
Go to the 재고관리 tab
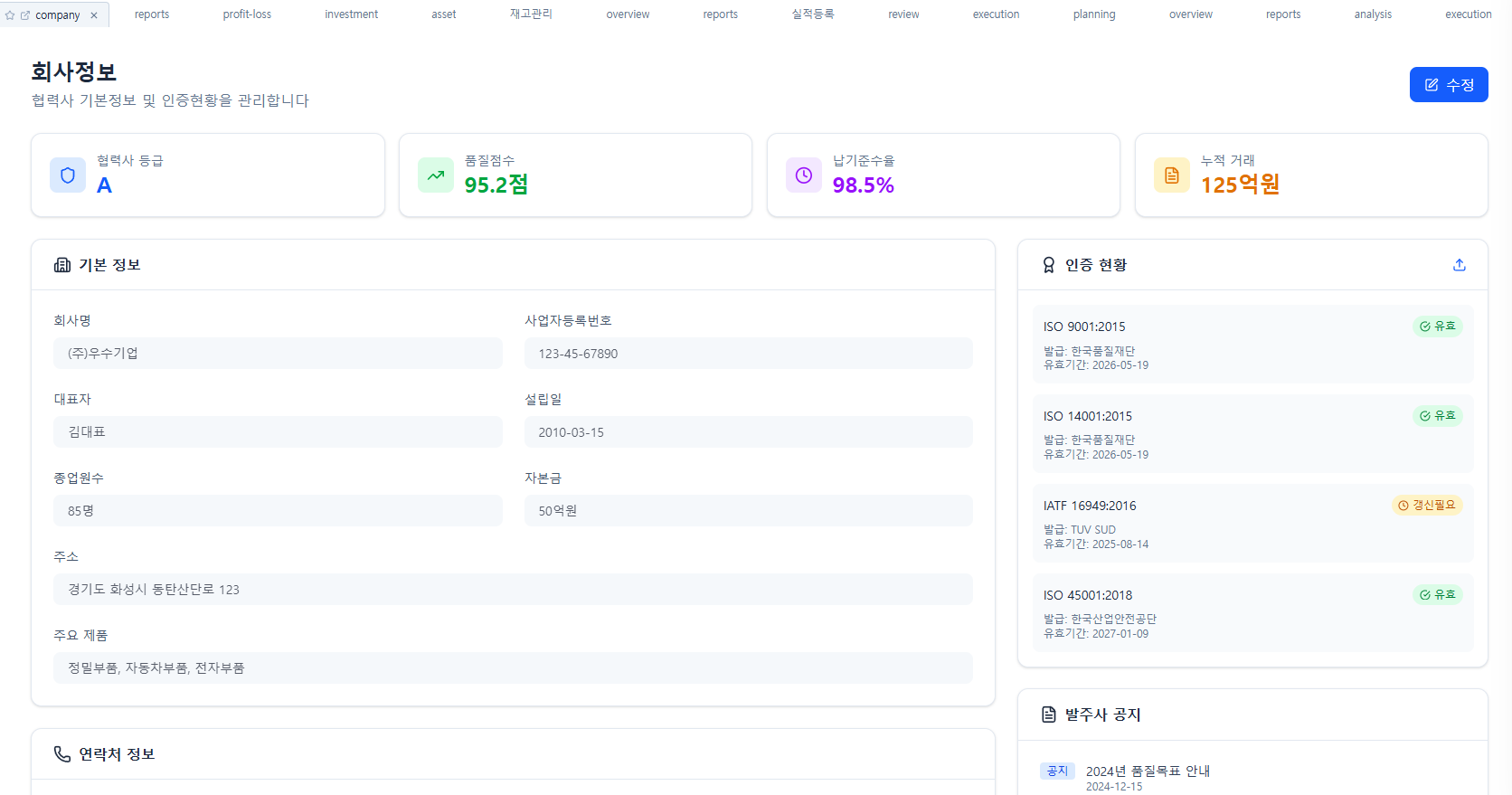[x=531, y=14]
